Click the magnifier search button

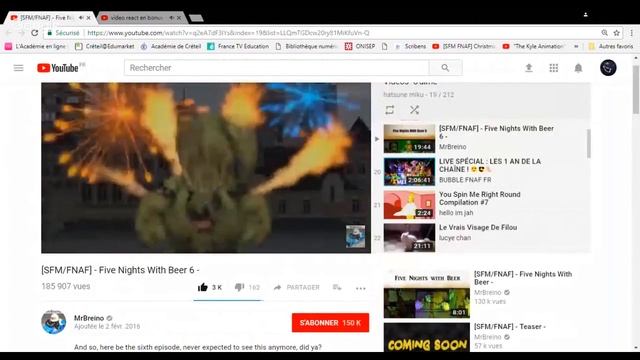[445, 68]
